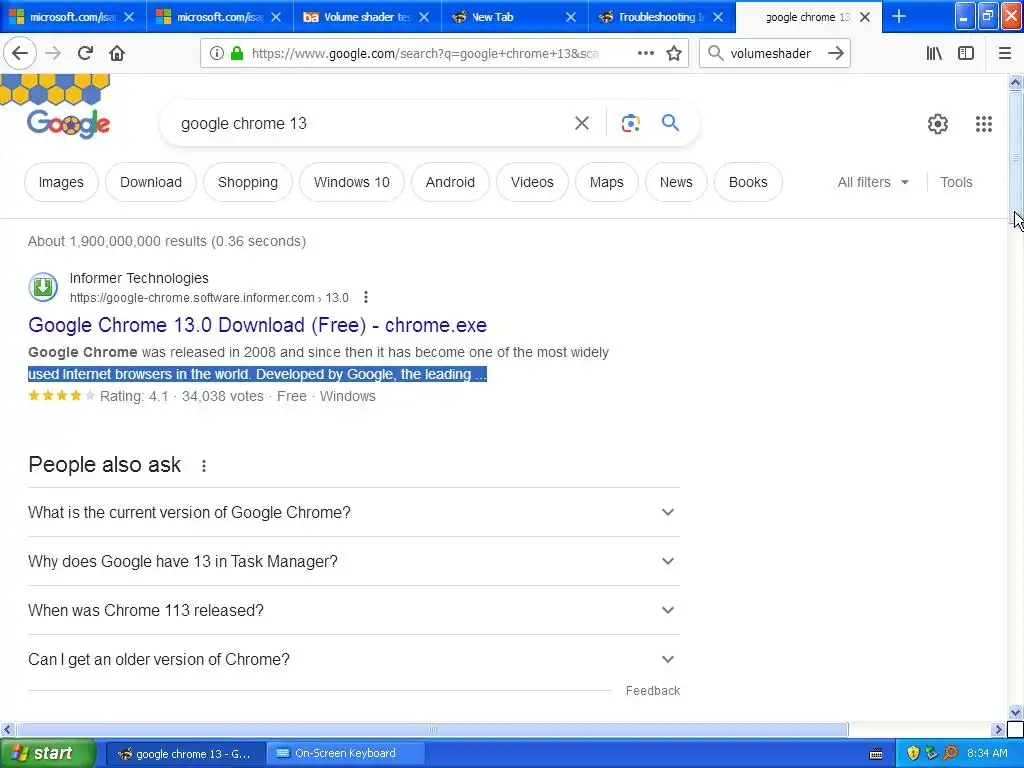
Task: Select the Shopping filter chip
Action: coord(248,182)
